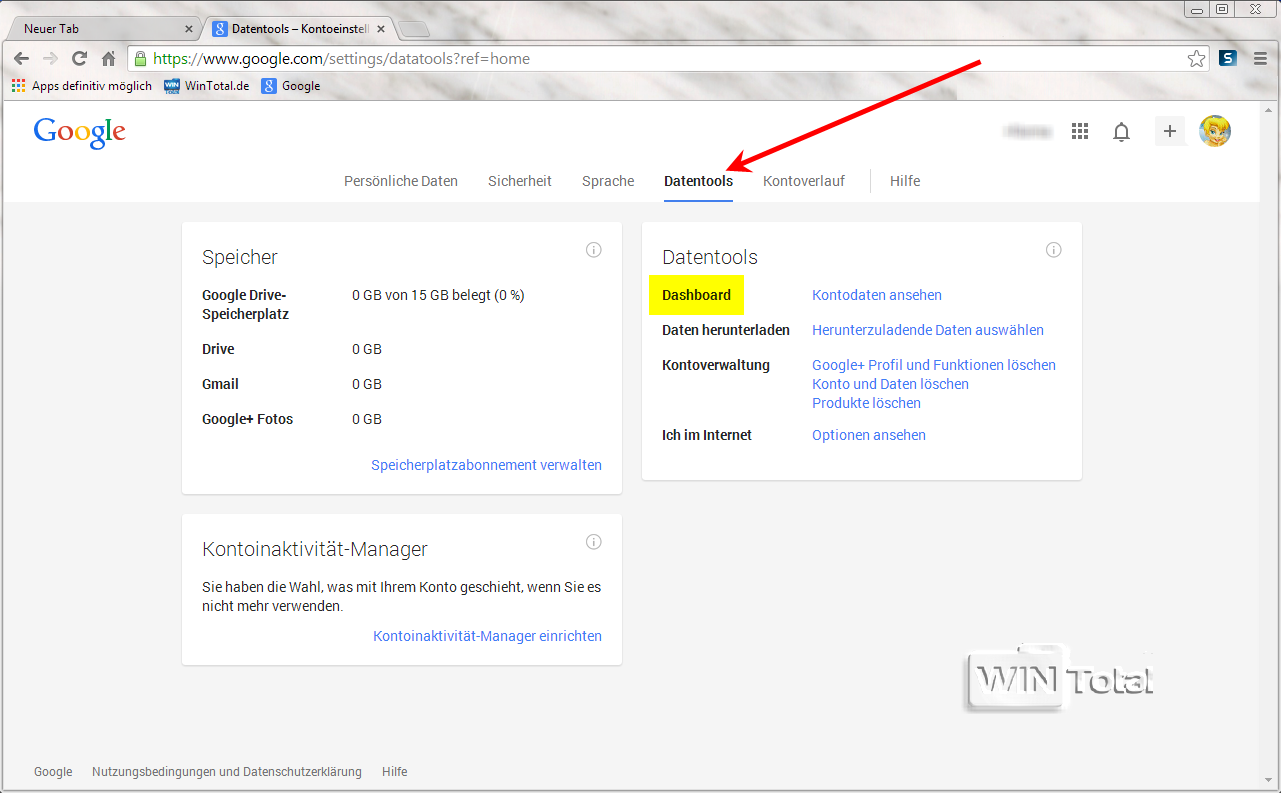
Task: Click the info icon in the Datentools card
Action: (x=1054, y=250)
